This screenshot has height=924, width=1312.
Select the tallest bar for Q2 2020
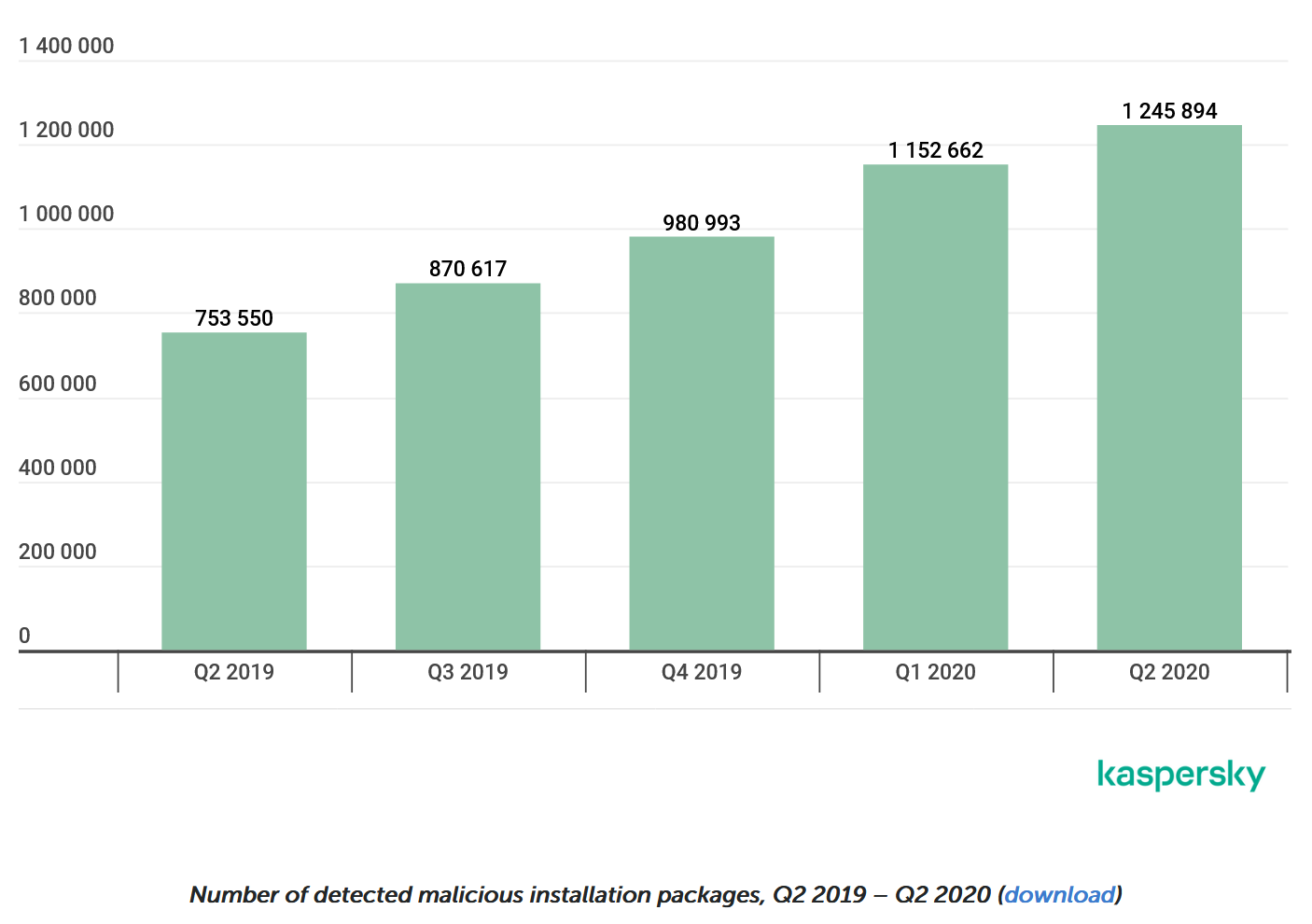coord(1169,387)
